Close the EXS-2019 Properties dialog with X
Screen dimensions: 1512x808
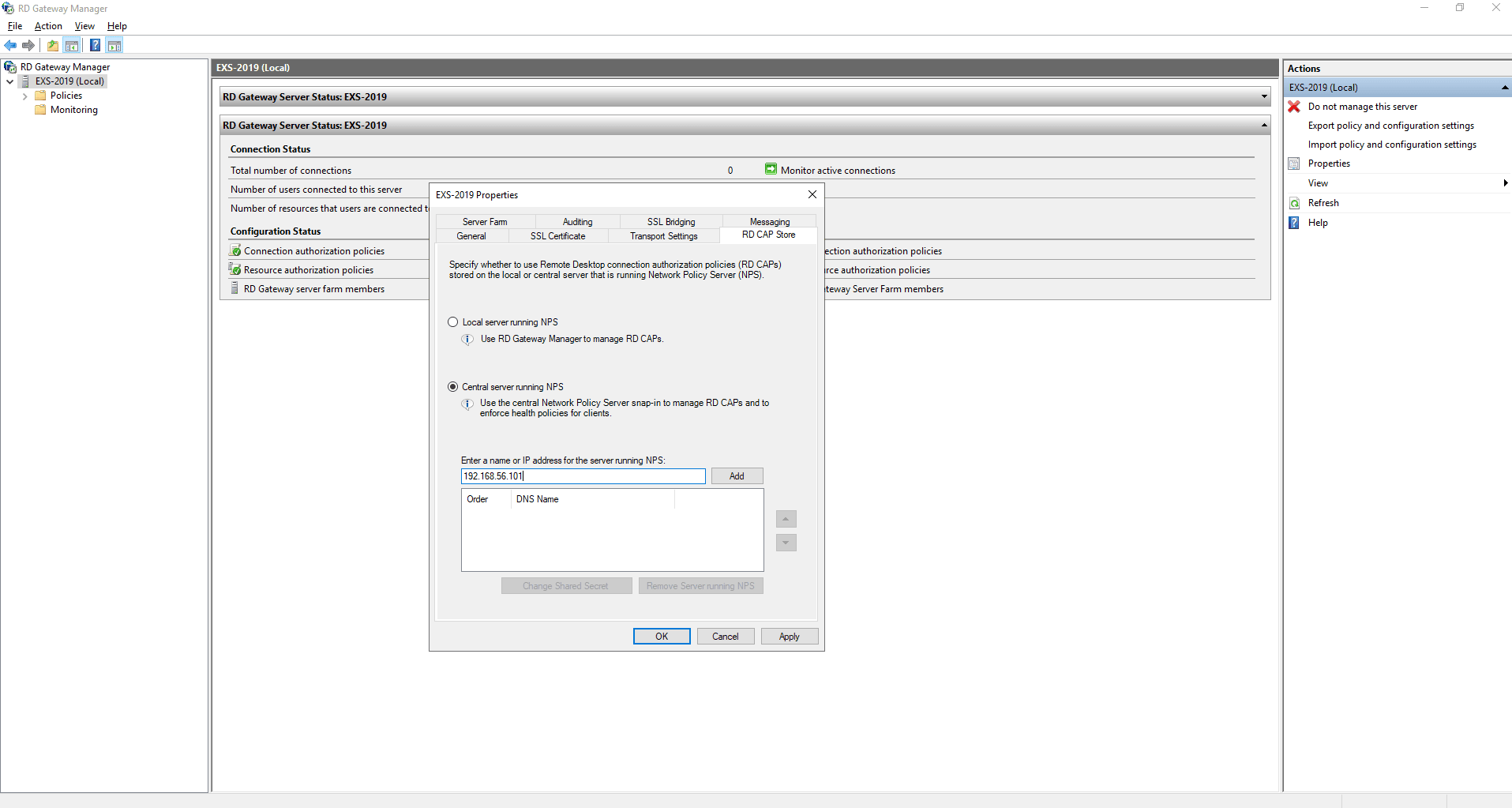[812, 194]
